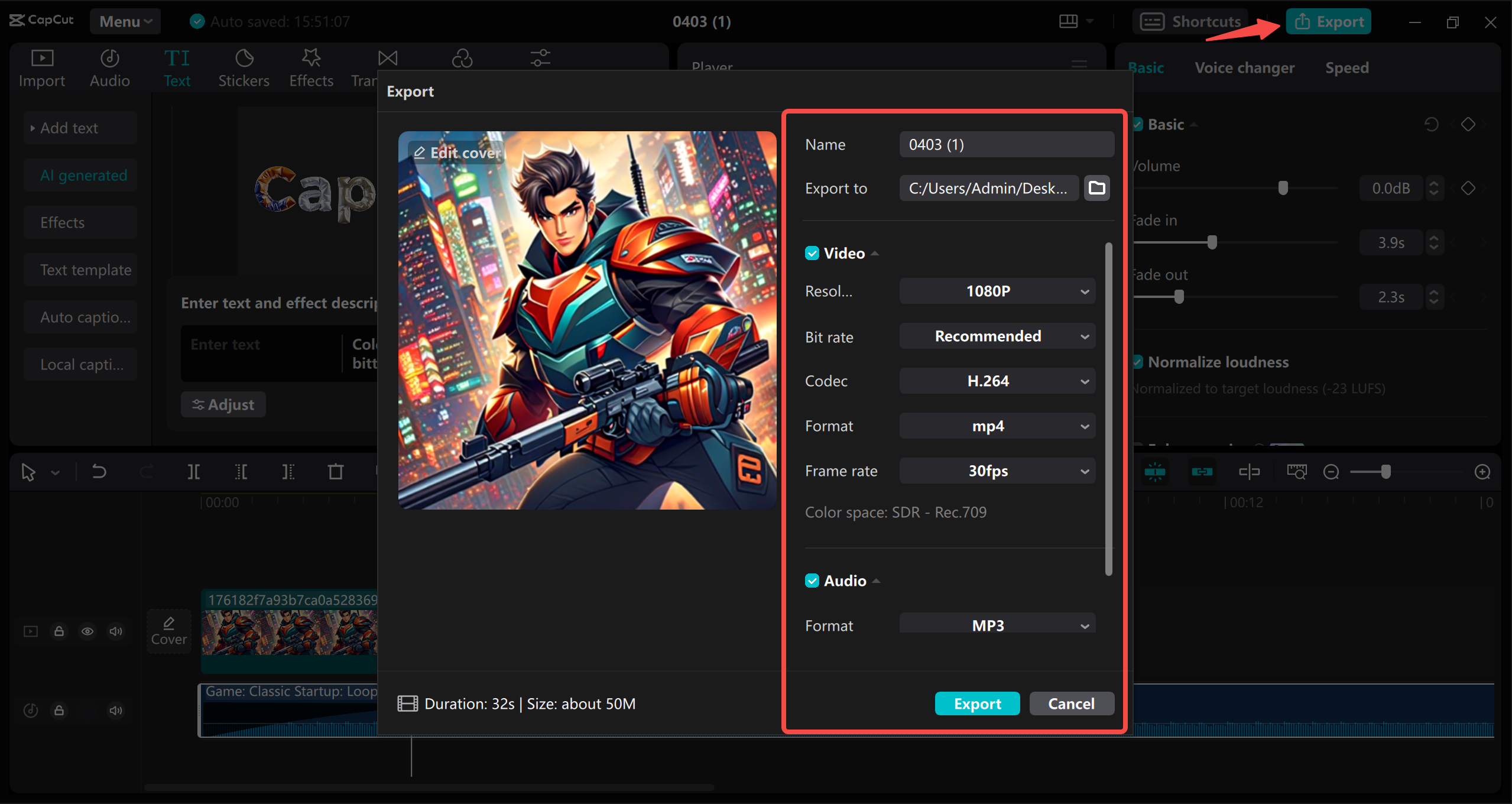Split the clip with the split tool
This screenshot has height=804, width=1512.
(x=194, y=471)
